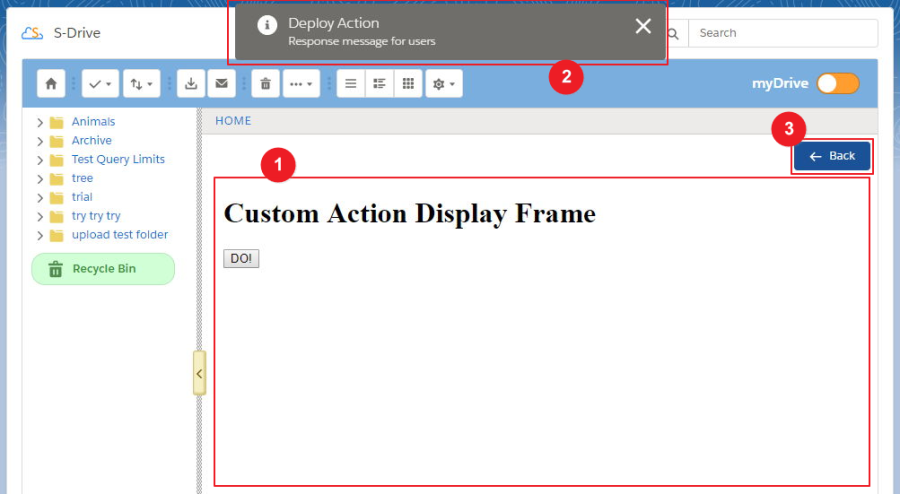This screenshot has width=900, height=494.
Task: Select the Test Query Limits folder
Action: [x=117, y=160]
